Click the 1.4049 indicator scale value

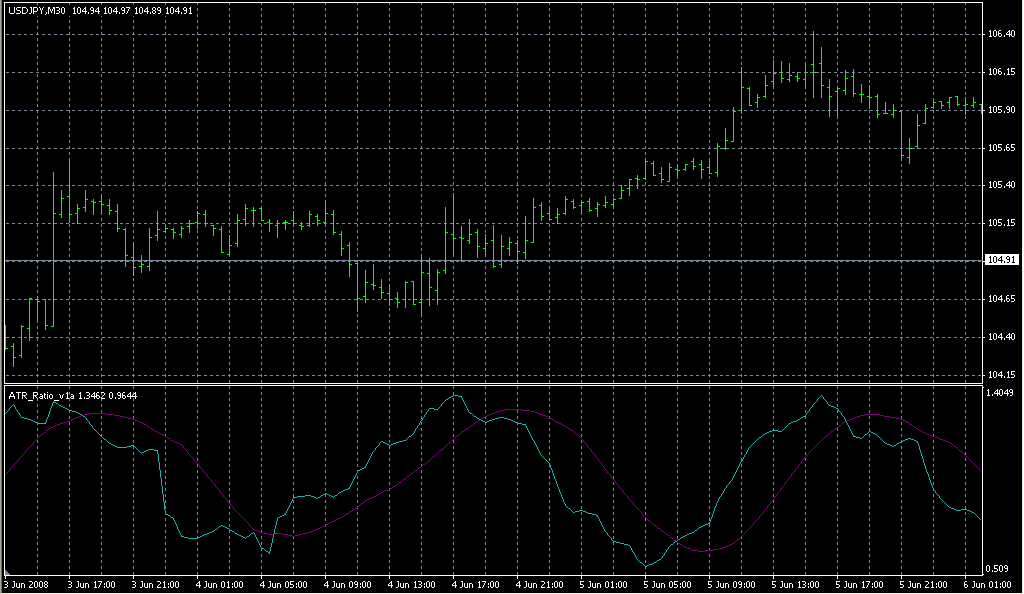1001,393
